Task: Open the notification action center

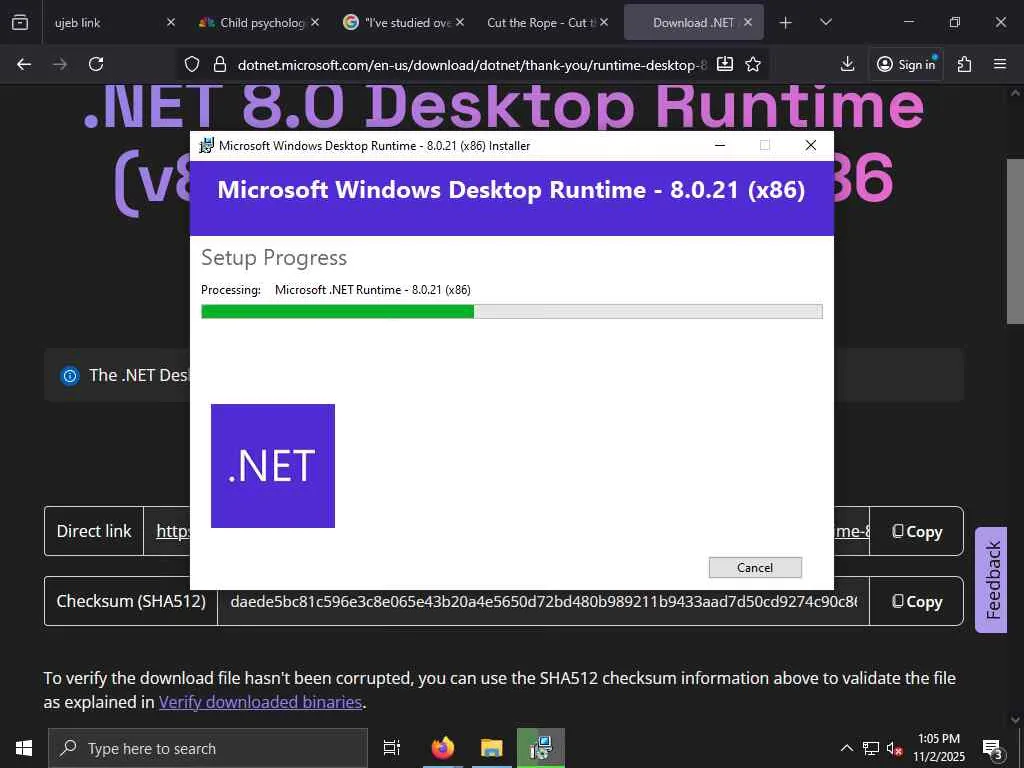Action: 992,748
